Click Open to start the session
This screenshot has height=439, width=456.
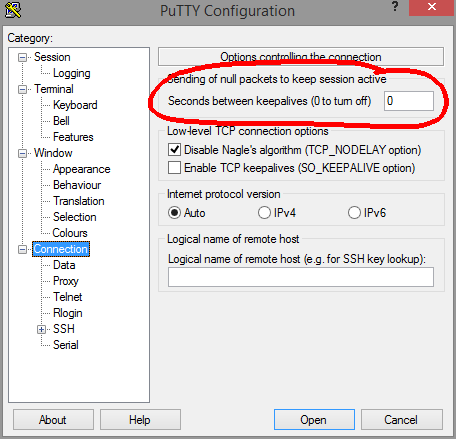(x=314, y=420)
